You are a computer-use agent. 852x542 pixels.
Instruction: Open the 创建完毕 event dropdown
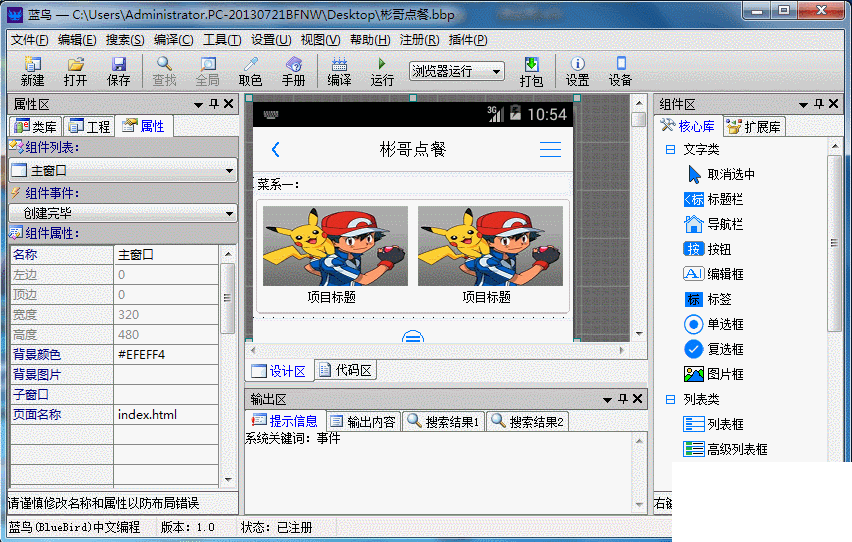(x=229, y=214)
